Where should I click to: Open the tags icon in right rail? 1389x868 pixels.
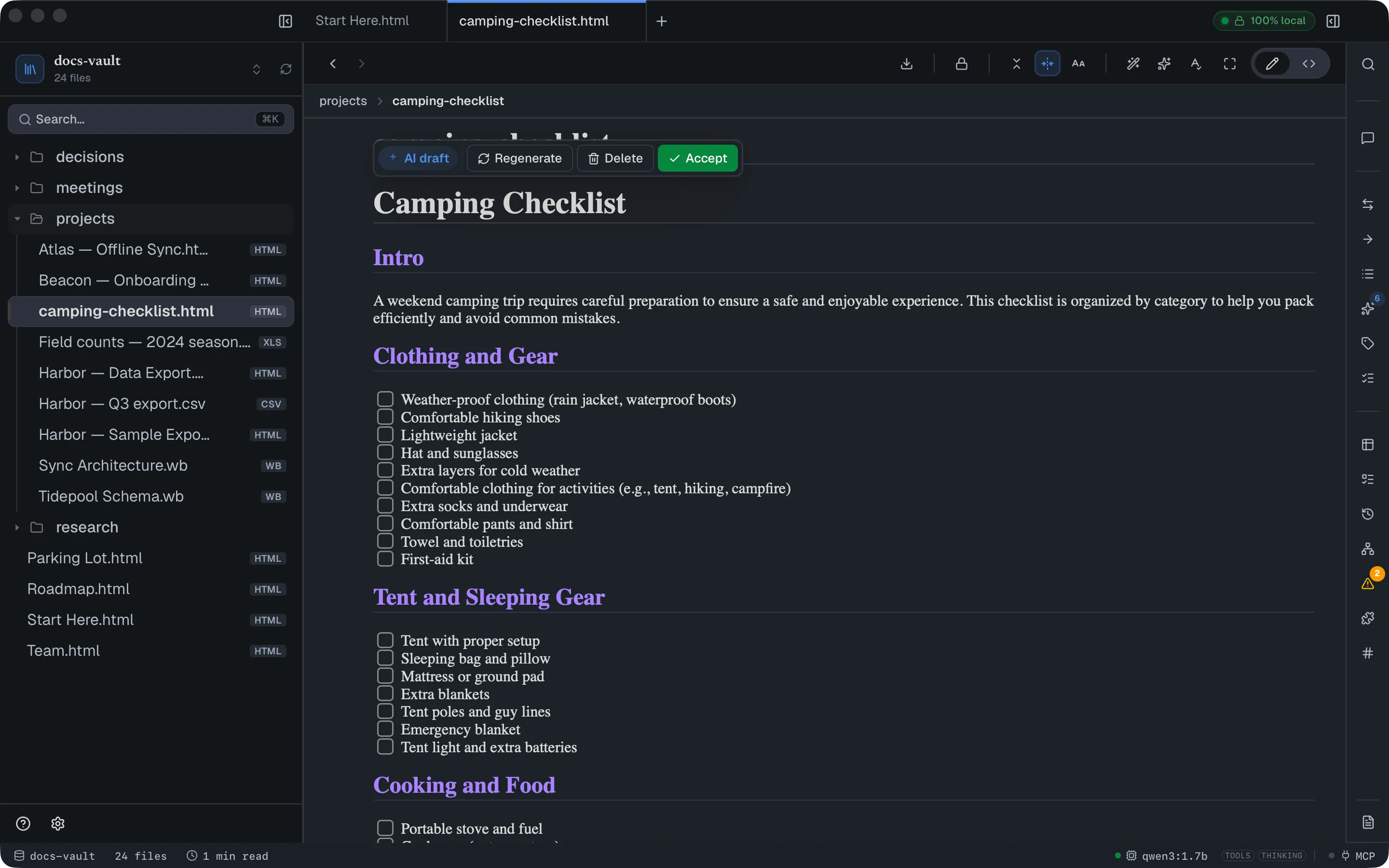click(1368, 343)
